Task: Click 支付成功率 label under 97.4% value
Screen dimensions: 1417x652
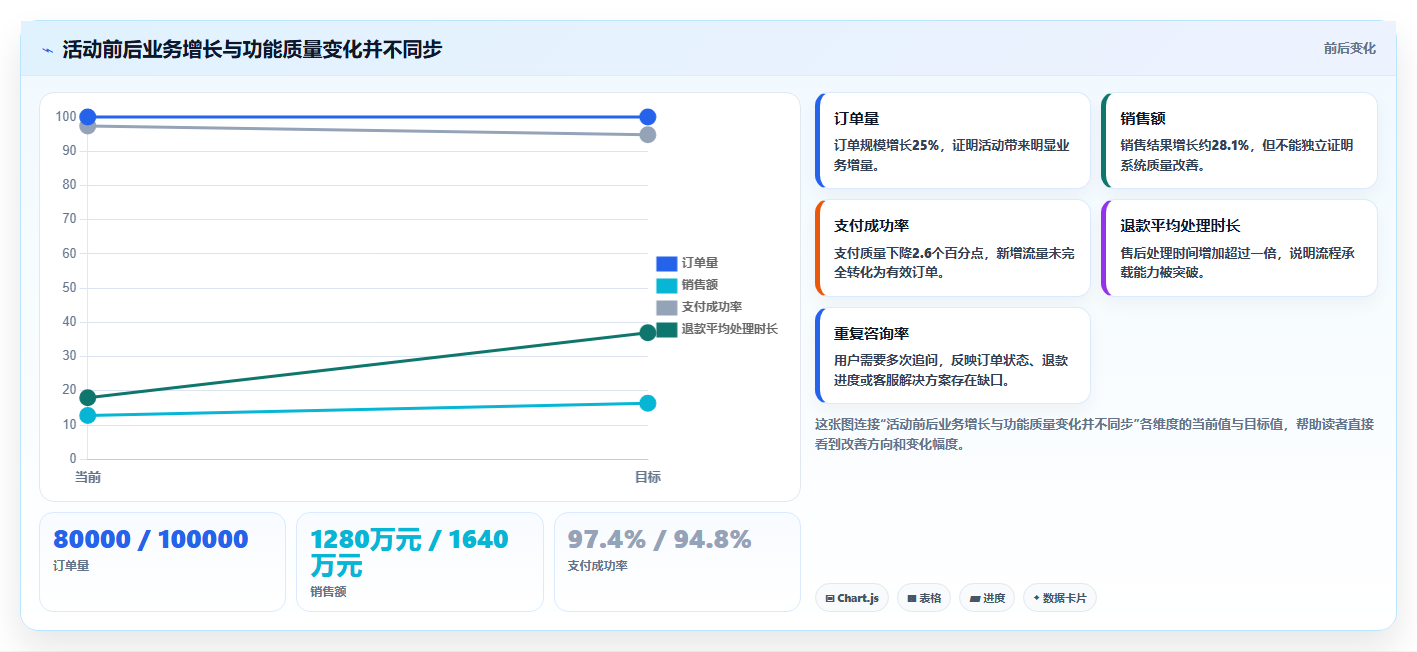Action: pyautogui.click(x=597, y=566)
